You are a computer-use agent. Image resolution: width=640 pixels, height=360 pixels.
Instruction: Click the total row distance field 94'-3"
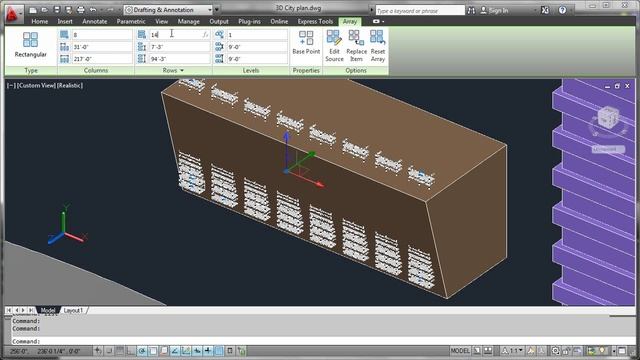(x=180, y=59)
